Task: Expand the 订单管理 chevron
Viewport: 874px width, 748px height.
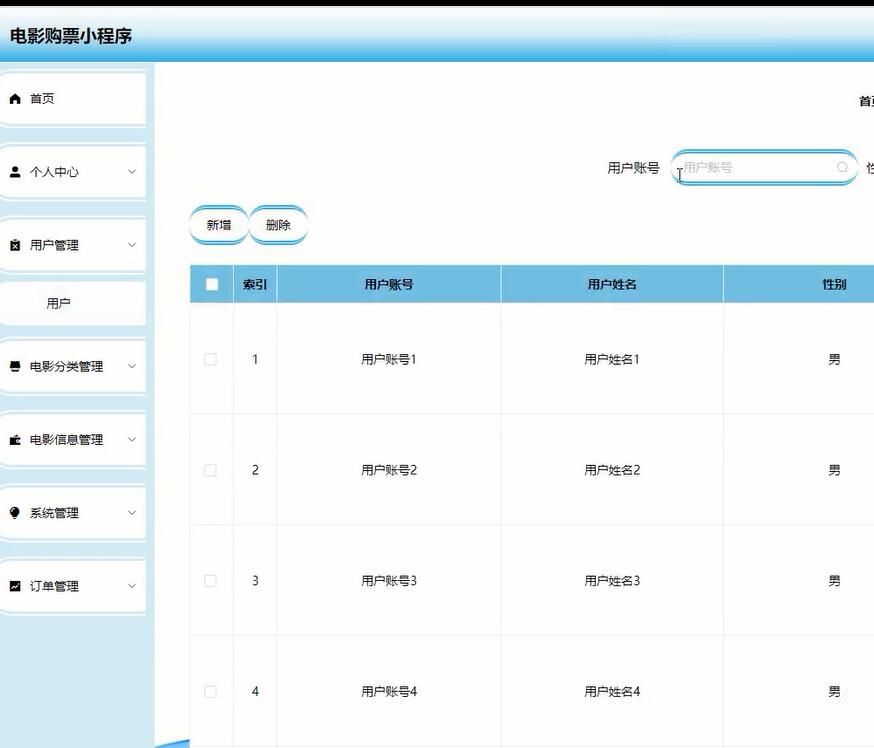Action: (132, 586)
